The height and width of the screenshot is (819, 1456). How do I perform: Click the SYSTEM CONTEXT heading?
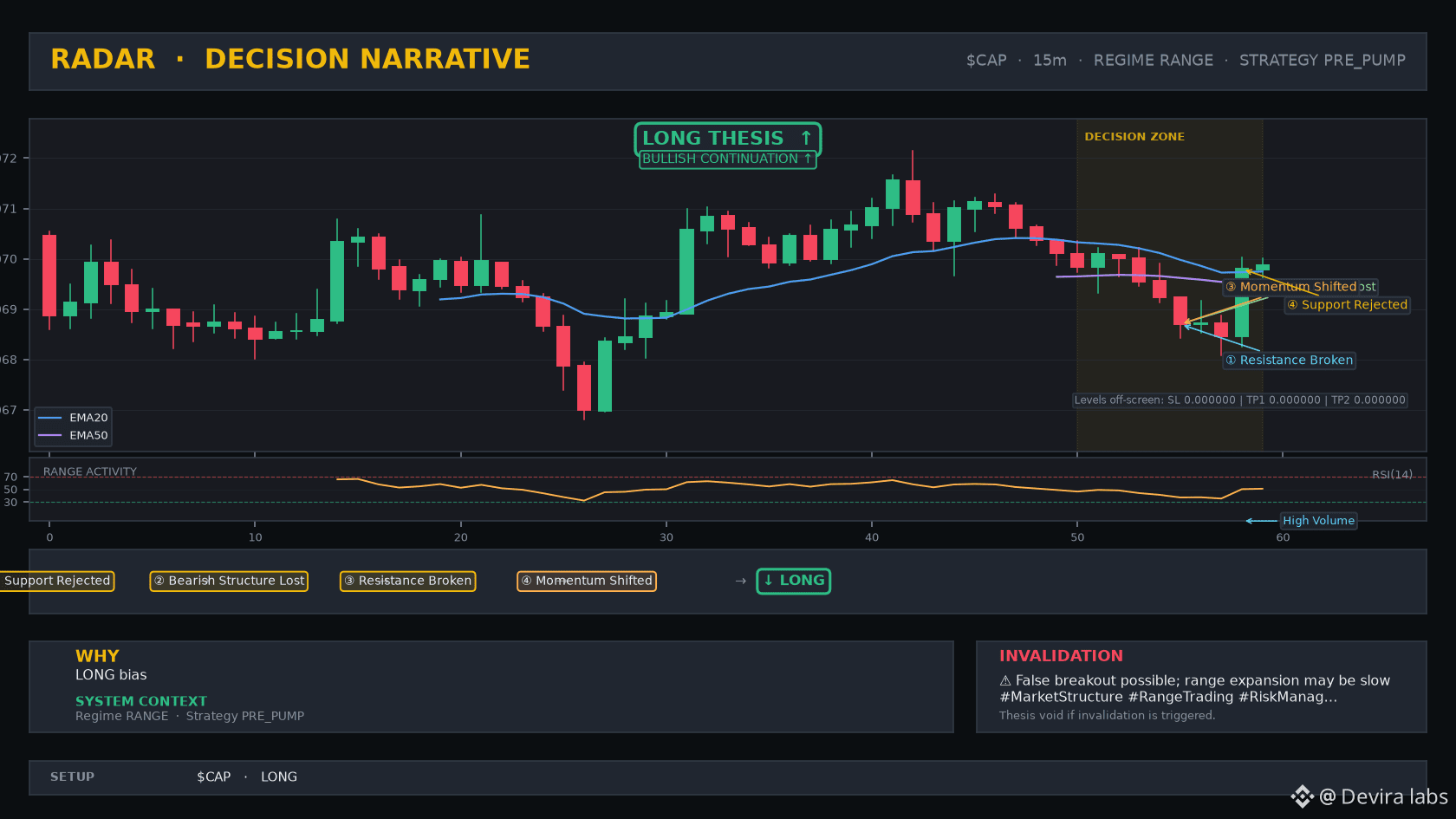tap(141, 701)
